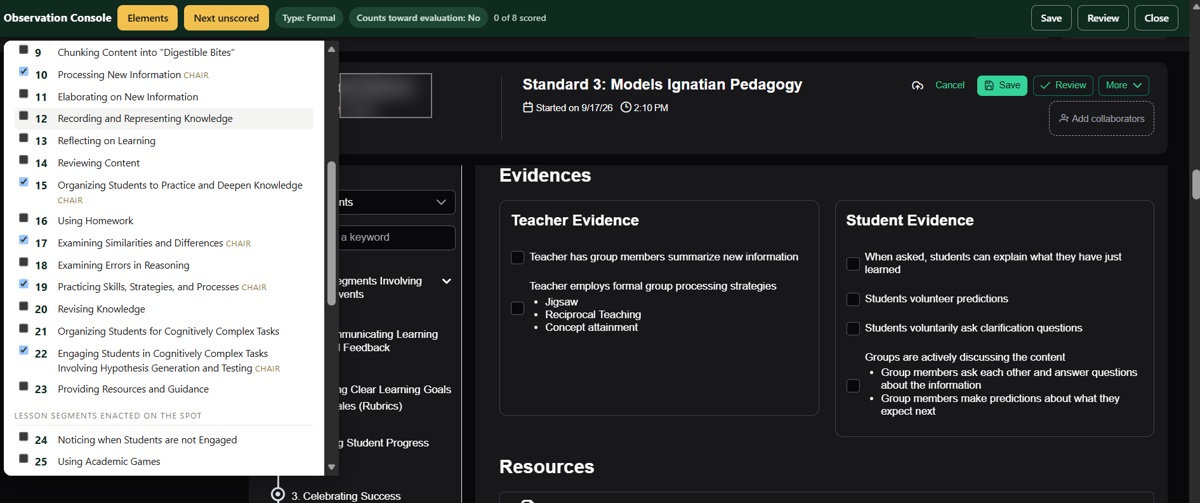Click the calendar icon beside Started on 9/17/26
This screenshot has height=503, width=1200.
[528, 107]
